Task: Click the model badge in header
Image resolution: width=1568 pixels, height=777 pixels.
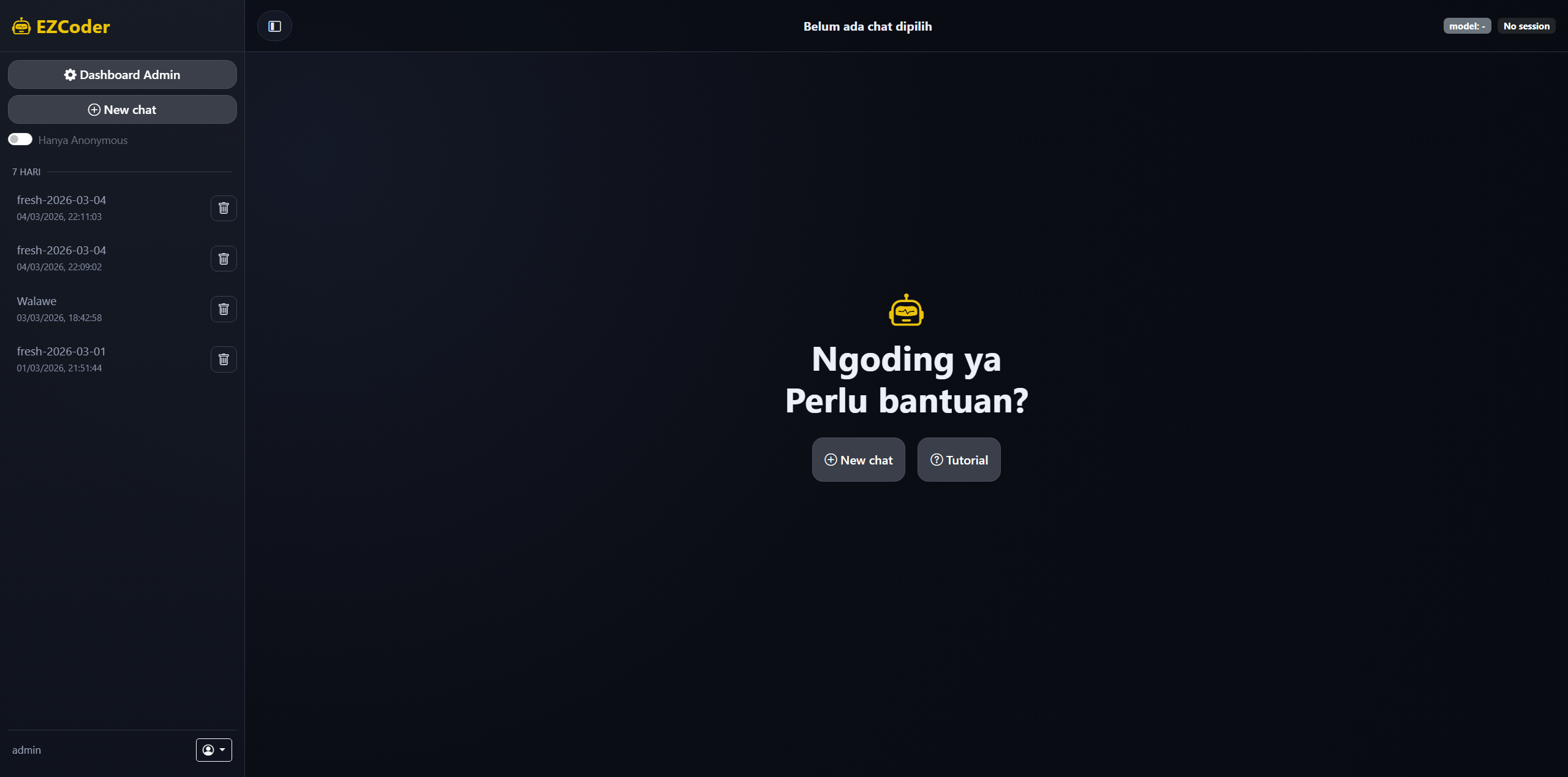Action: tap(1466, 26)
